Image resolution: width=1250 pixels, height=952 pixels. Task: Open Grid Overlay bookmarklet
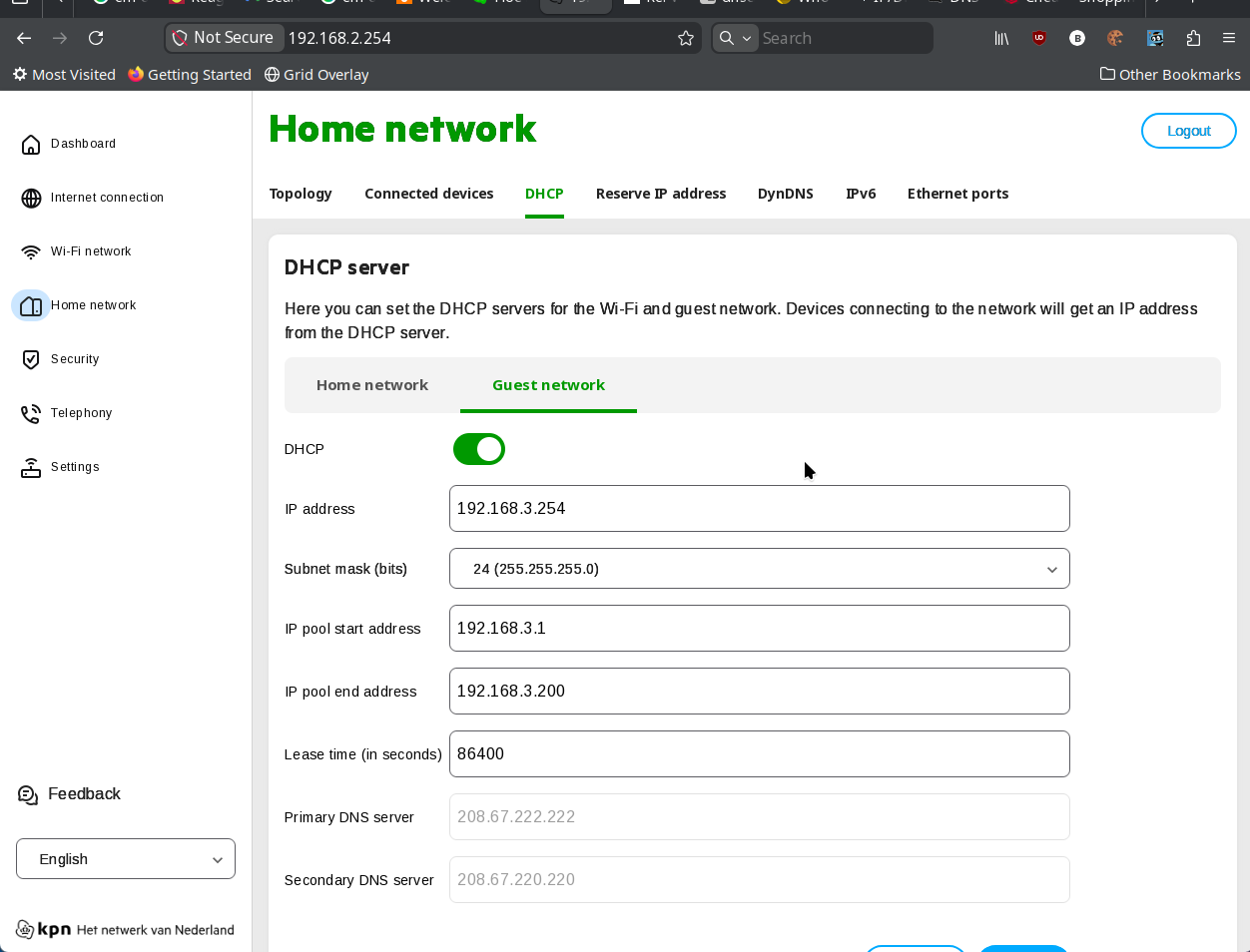(316, 75)
